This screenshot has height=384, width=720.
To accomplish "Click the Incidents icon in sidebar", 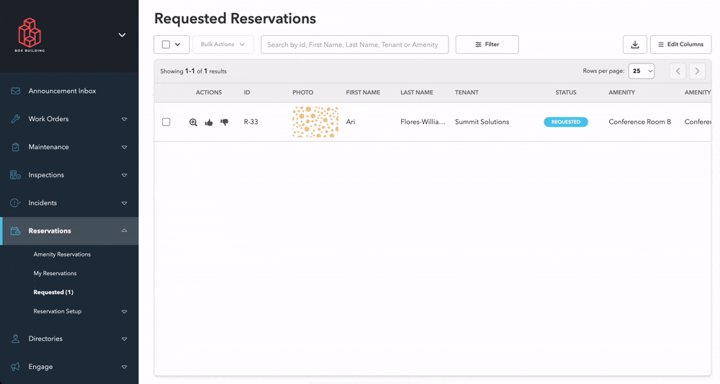I will (15, 203).
